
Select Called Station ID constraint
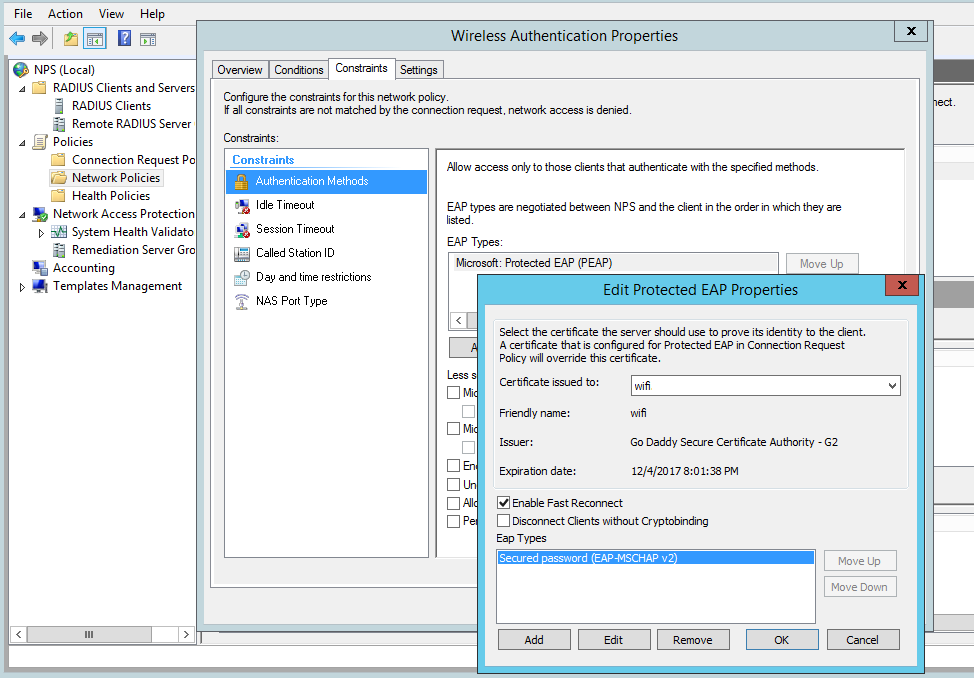(x=294, y=253)
